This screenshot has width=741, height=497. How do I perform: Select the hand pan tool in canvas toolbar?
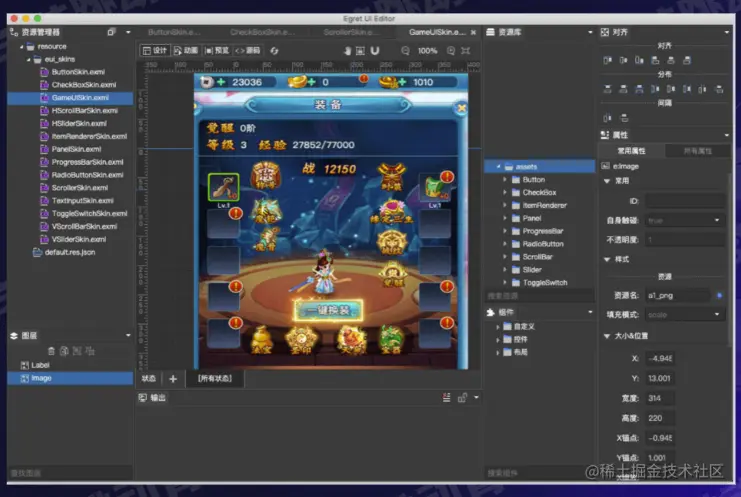point(347,51)
